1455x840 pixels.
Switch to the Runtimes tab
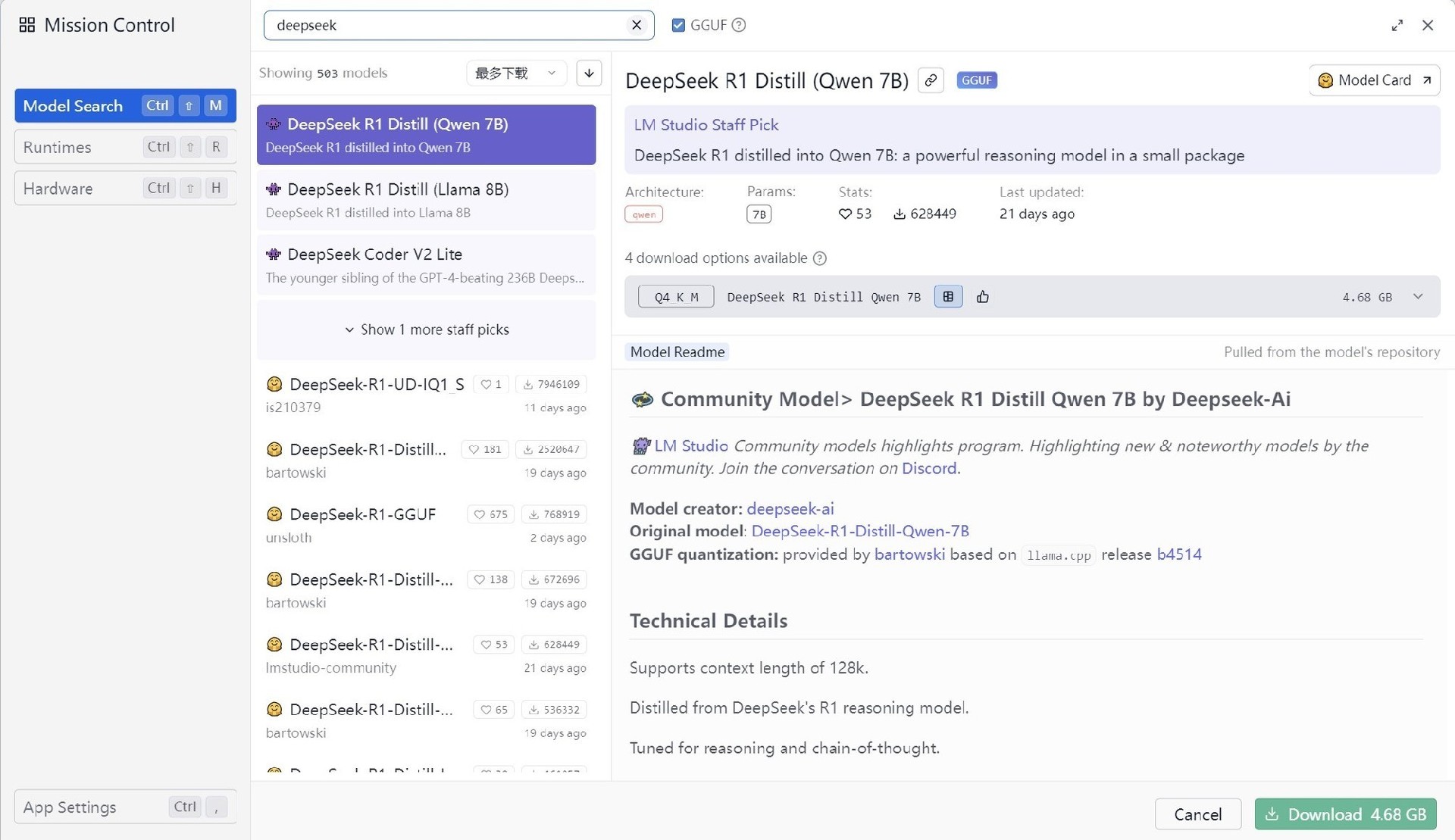(125, 147)
